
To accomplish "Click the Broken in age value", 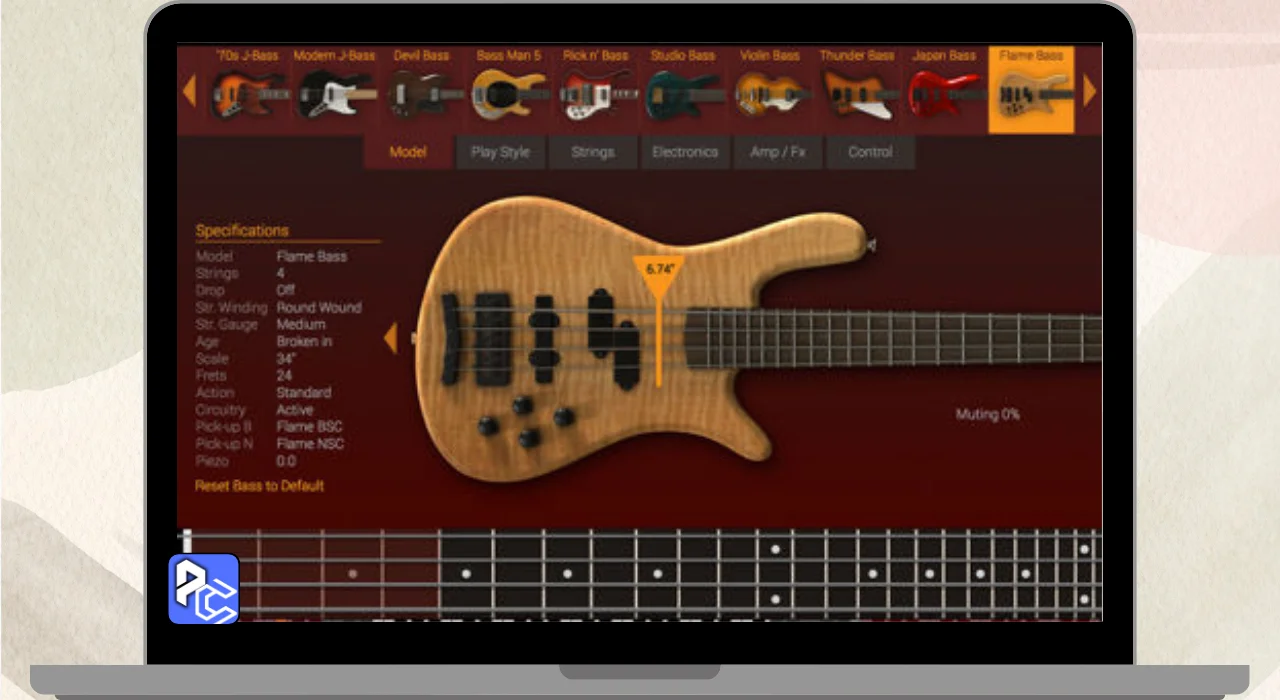I will point(304,341).
